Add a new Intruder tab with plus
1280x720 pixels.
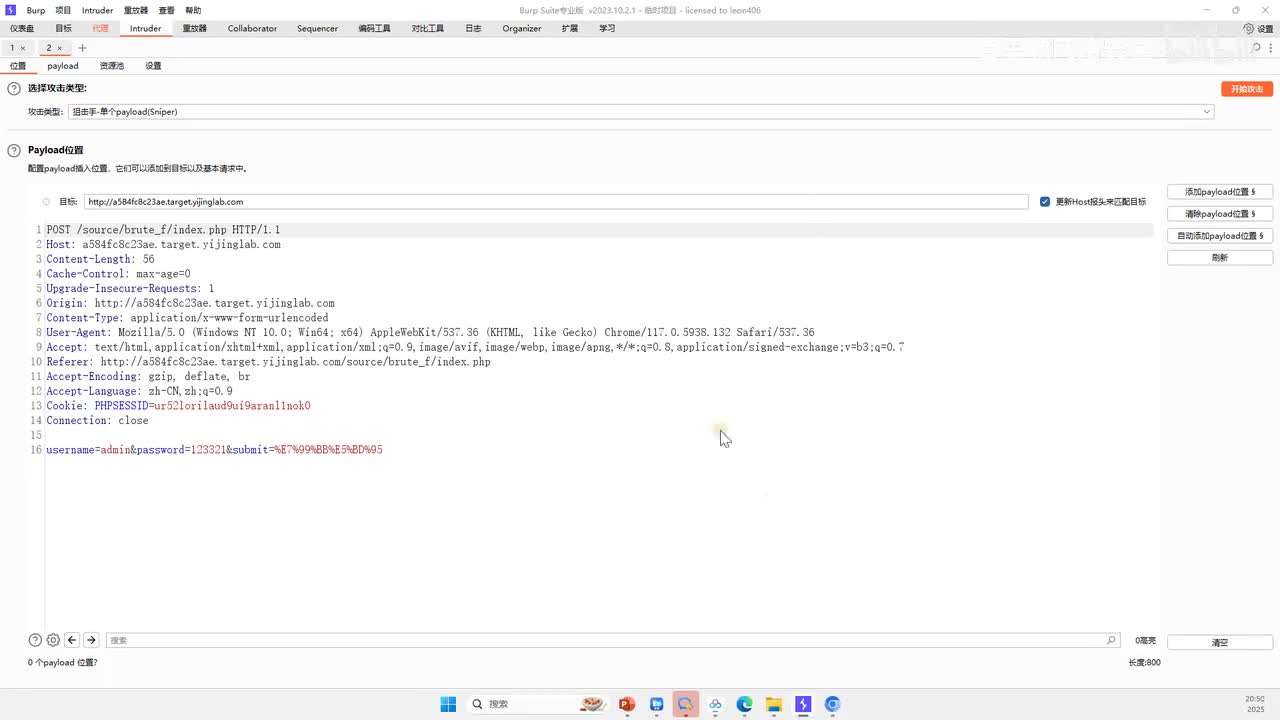(82, 48)
